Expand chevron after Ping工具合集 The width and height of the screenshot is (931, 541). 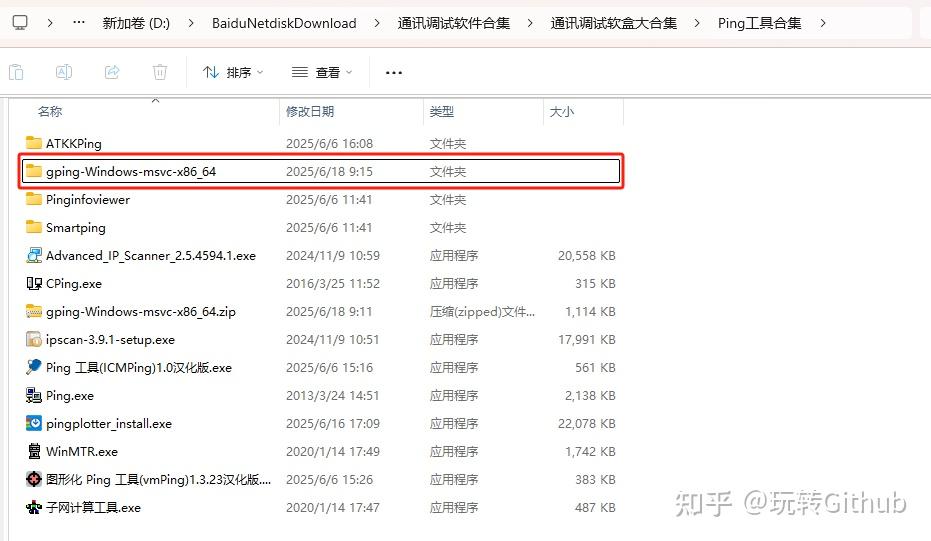pos(822,23)
